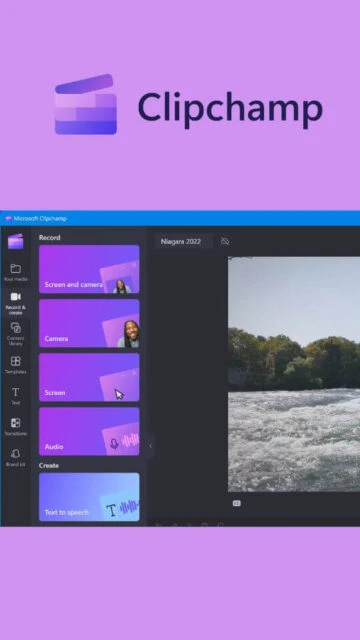Click the Microsoft Clipchamp title bar icon
The width and height of the screenshot is (360, 640).
click(8, 218)
